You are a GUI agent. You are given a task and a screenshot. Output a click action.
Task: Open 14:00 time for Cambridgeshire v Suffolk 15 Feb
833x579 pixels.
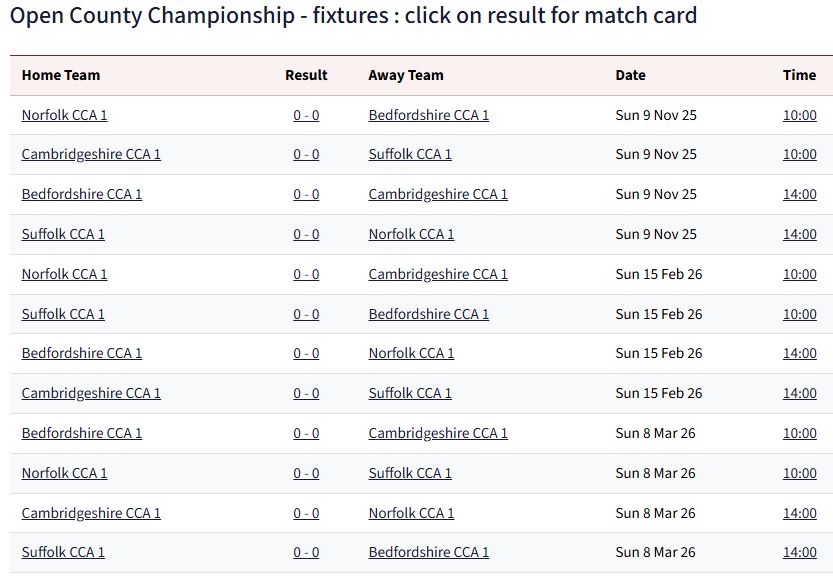click(x=799, y=393)
